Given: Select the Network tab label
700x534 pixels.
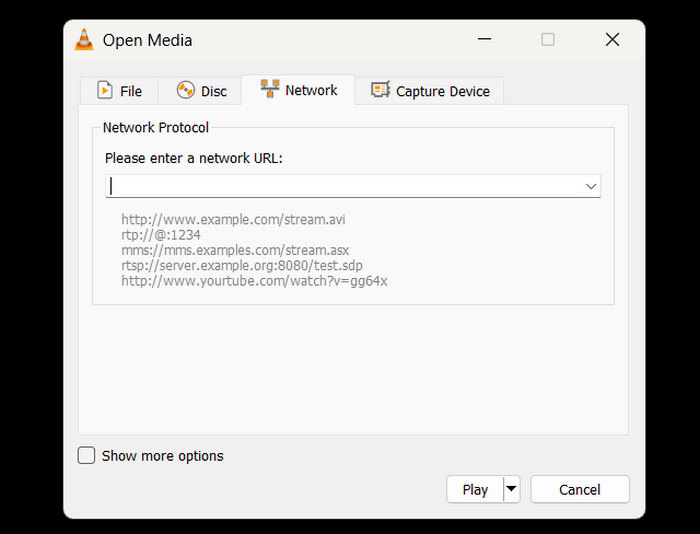Looking at the screenshot, I should coord(311,90).
